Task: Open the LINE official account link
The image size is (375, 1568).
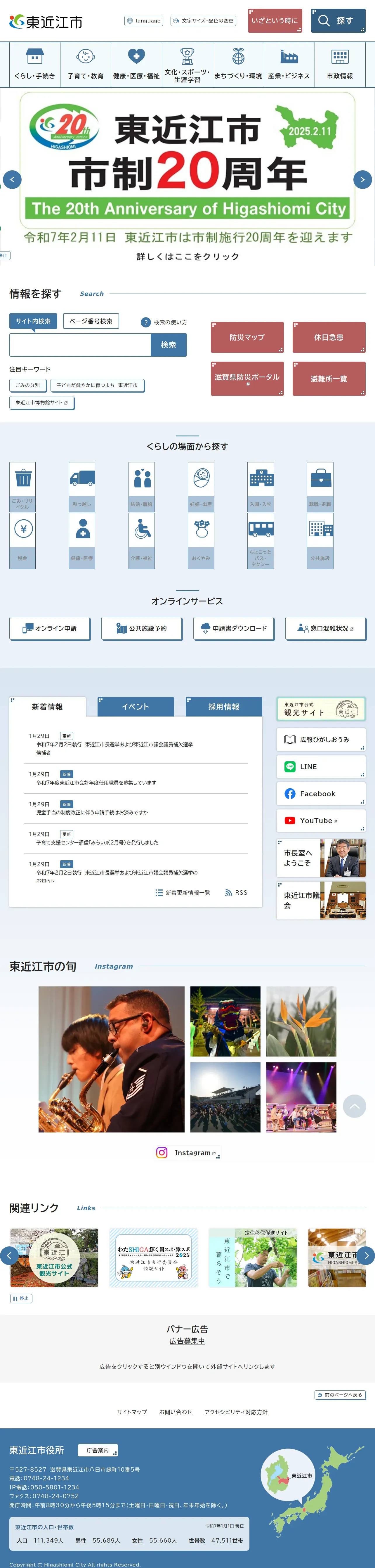Action: pos(321,767)
